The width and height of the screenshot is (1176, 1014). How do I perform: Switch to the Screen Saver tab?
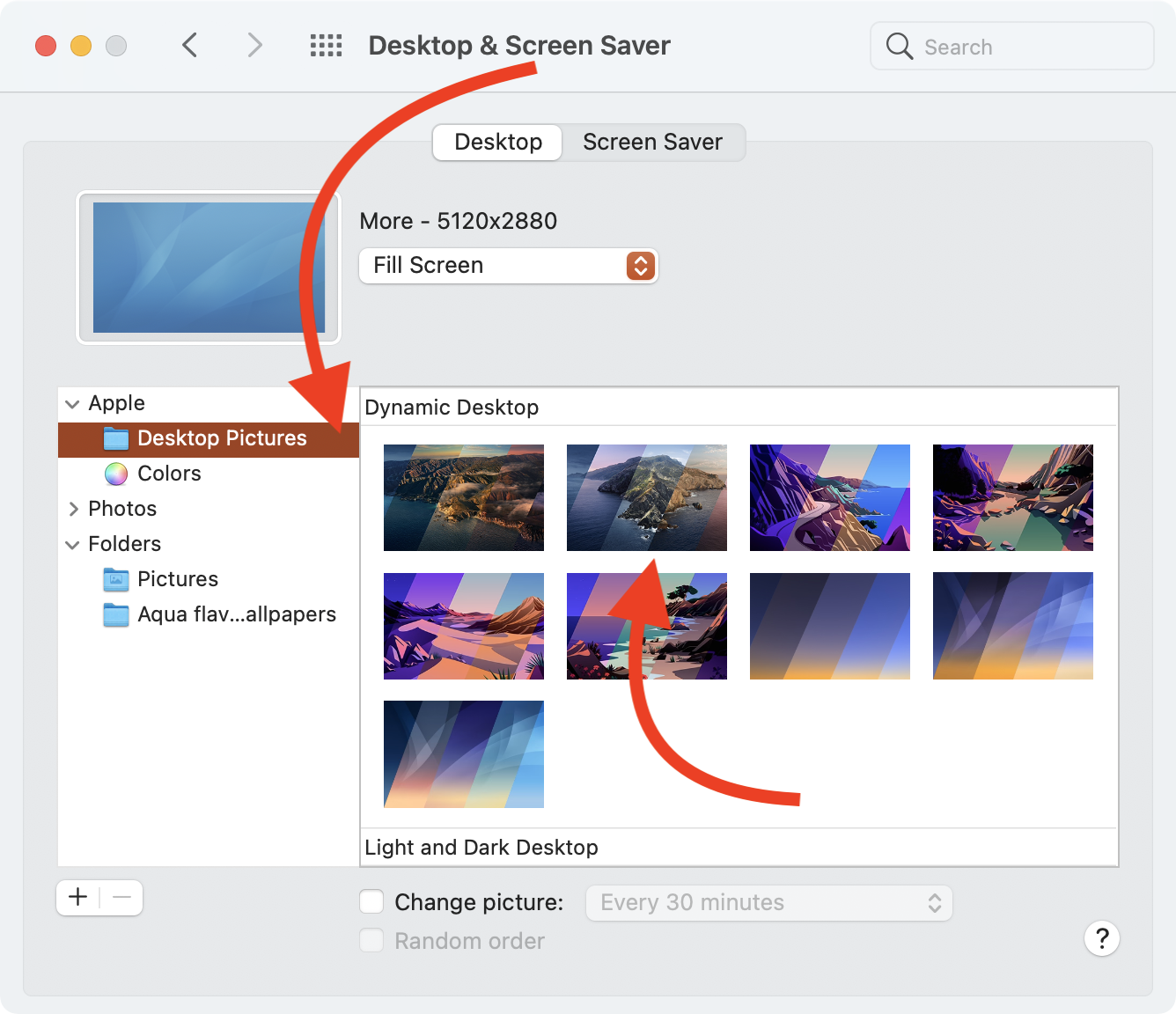652,142
